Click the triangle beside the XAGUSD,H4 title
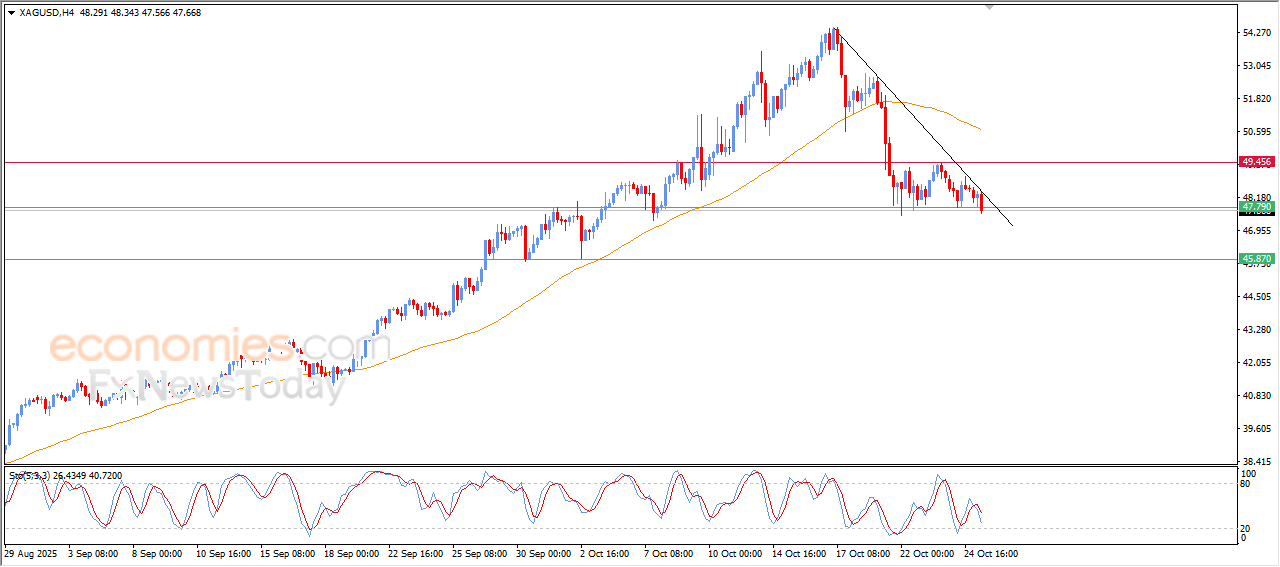Viewport: 1280px width, 567px height. pos(11,13)
